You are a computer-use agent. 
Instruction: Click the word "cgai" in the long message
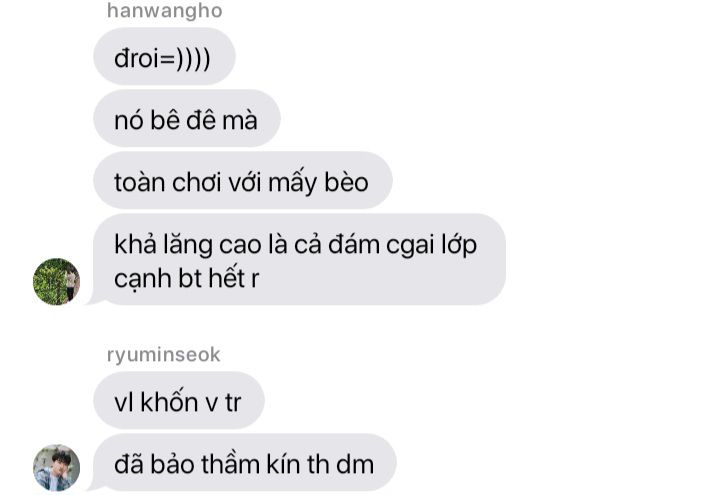coord(410,245)
